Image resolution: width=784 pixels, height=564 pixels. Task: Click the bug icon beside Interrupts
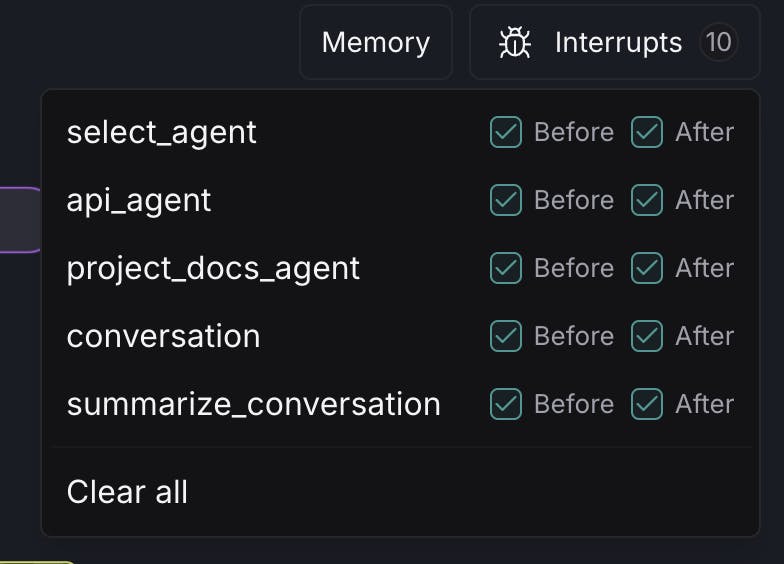[x=515, y=43]
